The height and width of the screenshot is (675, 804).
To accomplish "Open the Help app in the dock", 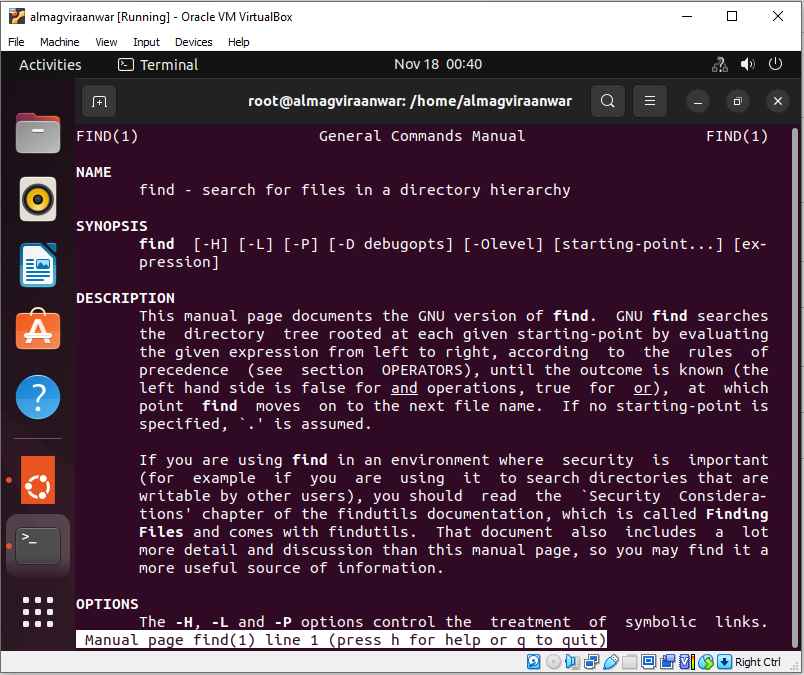I will [x=38, y=397].
